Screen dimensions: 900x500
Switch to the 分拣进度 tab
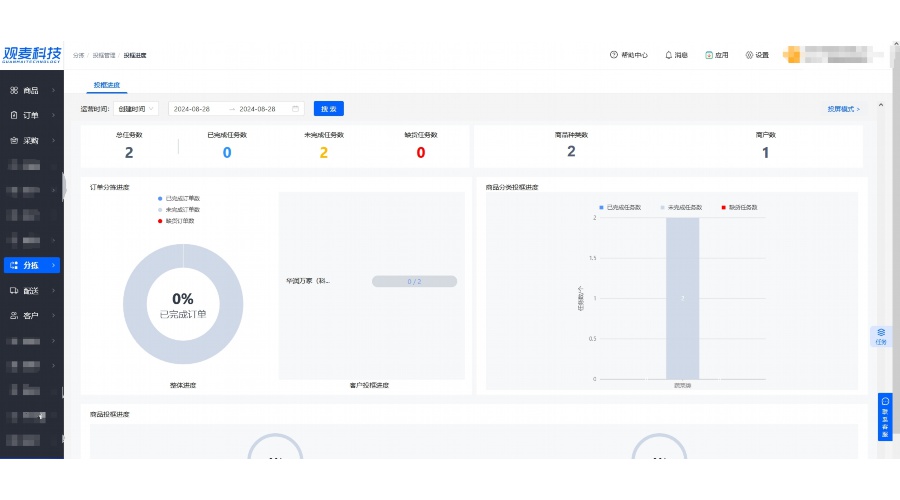pos(106,86)
